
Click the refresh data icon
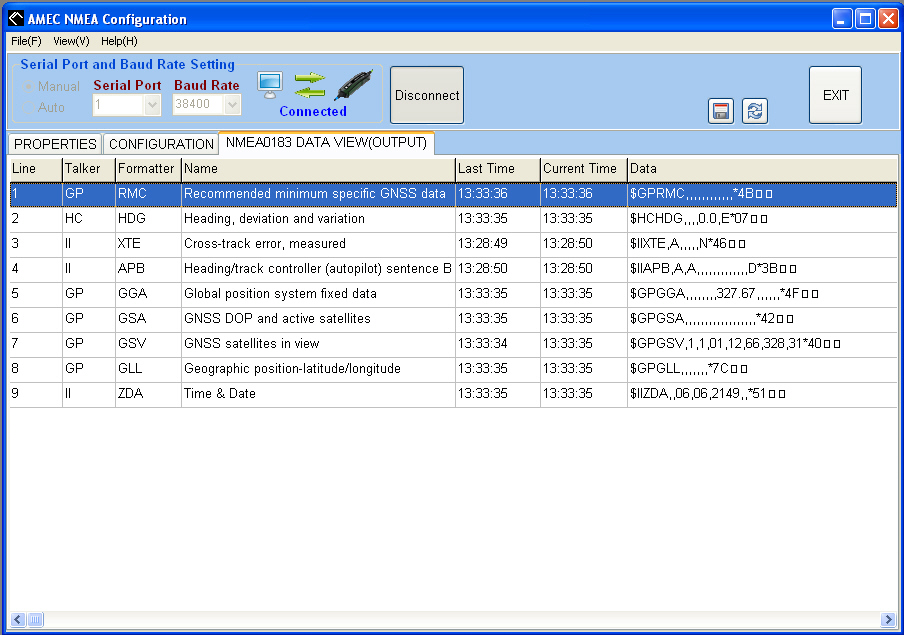[755, 111]
